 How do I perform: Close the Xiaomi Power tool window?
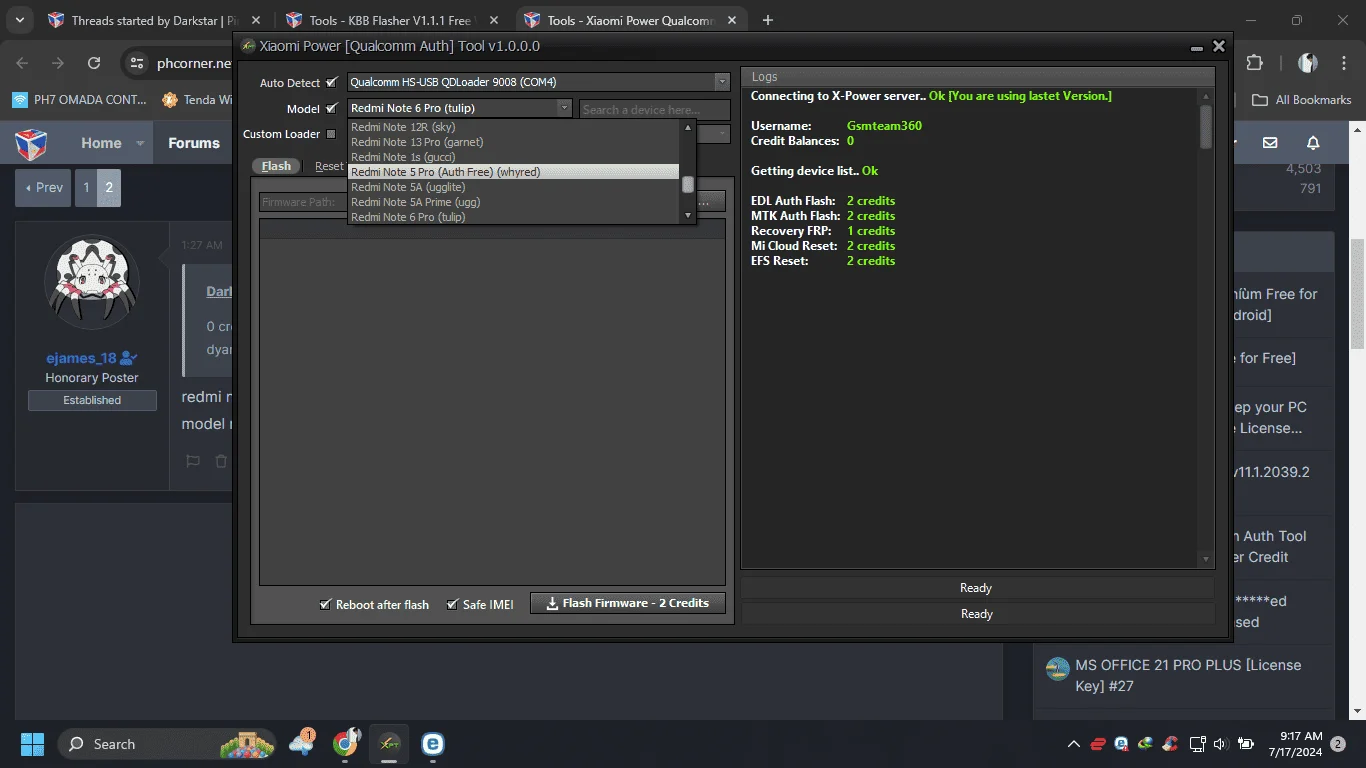click(x=1219, y=46)
